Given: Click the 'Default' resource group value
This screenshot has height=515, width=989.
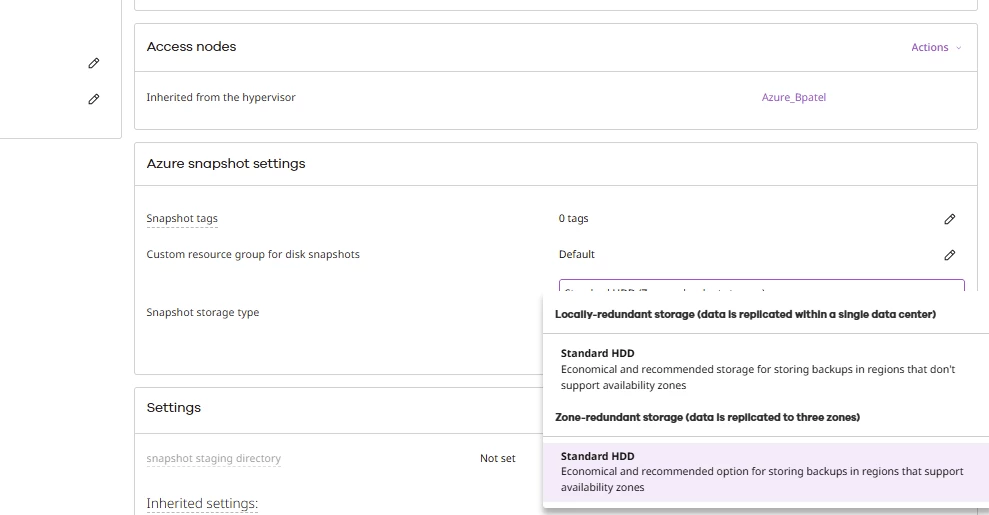Looking at the screenshot, I should (577, 255).
